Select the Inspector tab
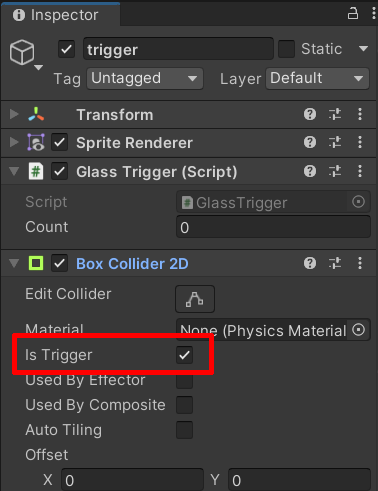This screenshot has width=378, height=491. [60, 15]
